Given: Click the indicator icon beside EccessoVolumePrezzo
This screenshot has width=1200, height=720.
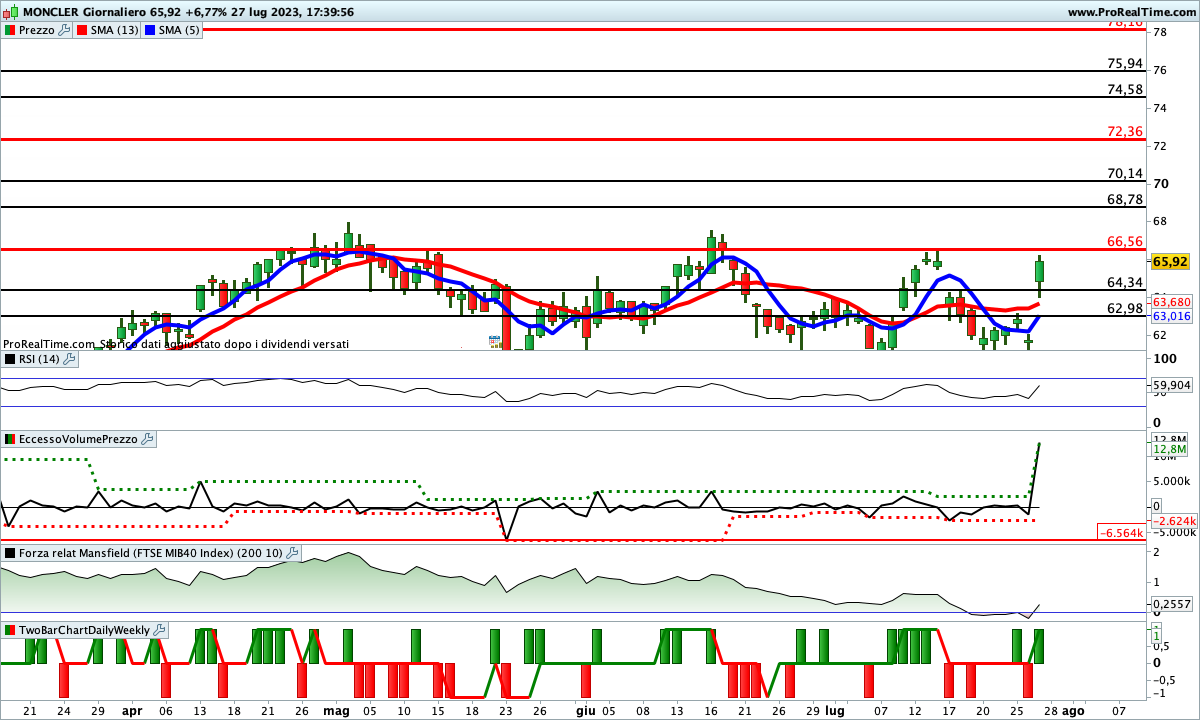Looking at the screenshot, I should click(x=10, y=439).
